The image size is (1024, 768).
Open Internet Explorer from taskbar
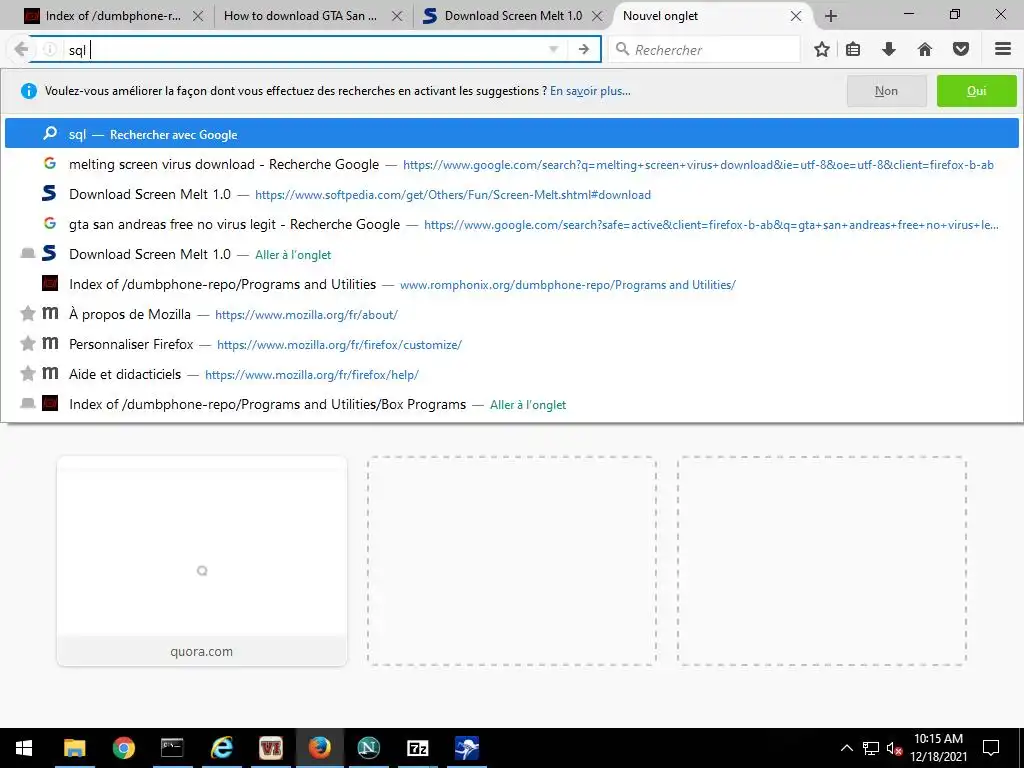(x=221, y=748)
